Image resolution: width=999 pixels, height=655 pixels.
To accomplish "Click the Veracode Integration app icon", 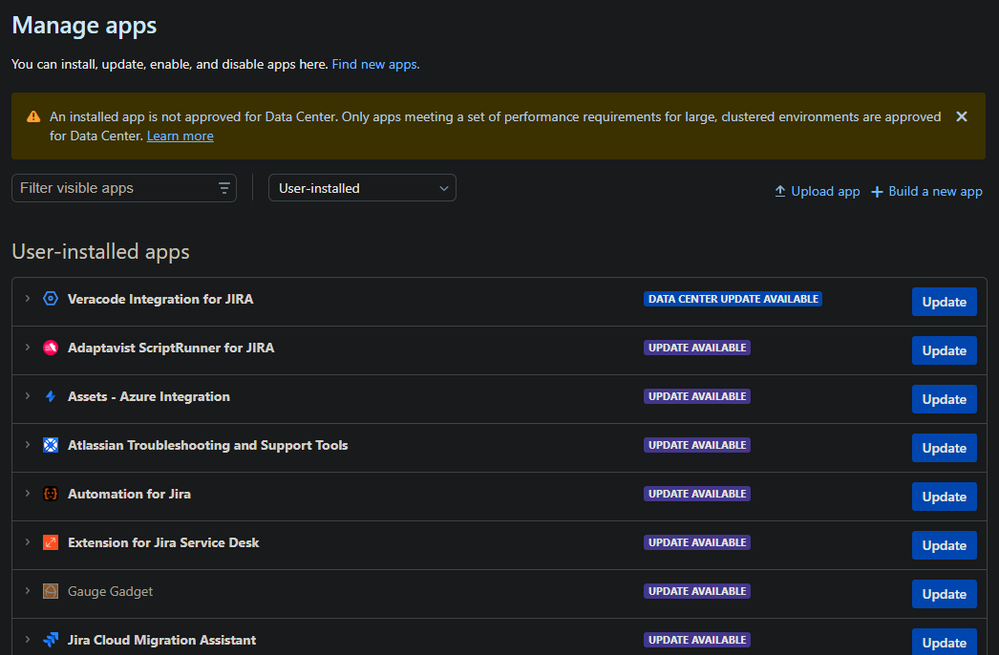I will click(50, 298).
